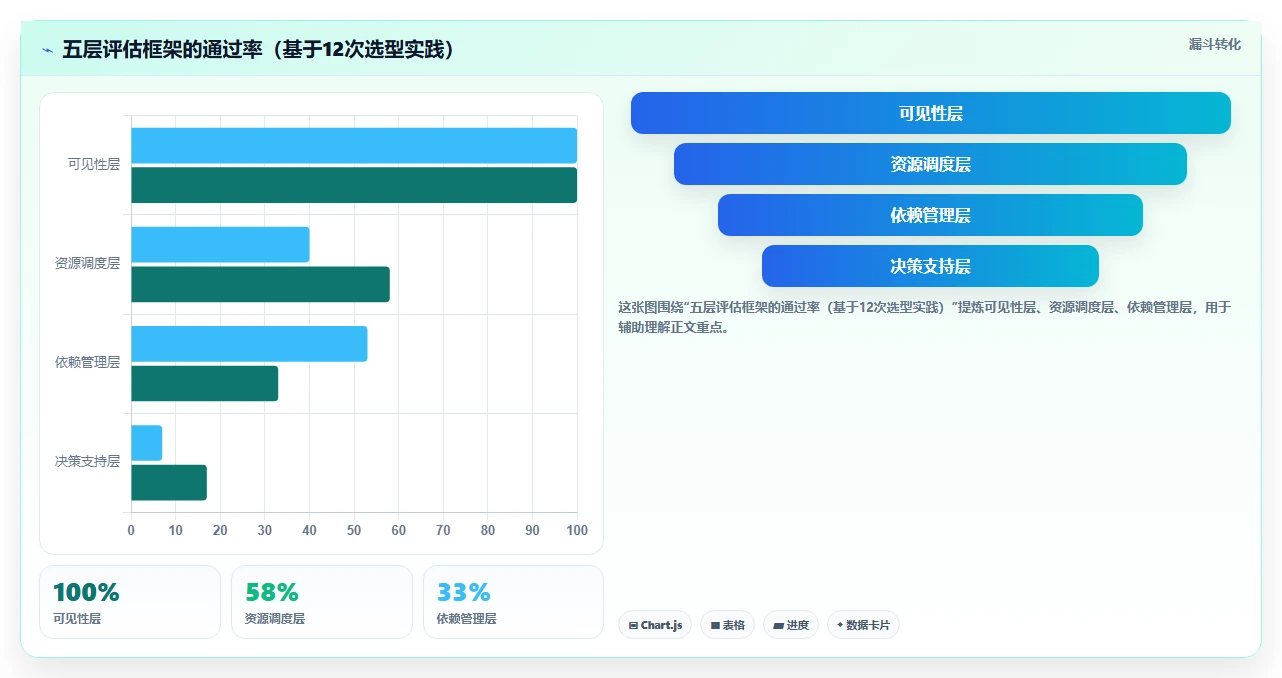
Task: Click the light blue 资源调度层 chart bar
Action: pyautogui.click(x=220, y=244)
